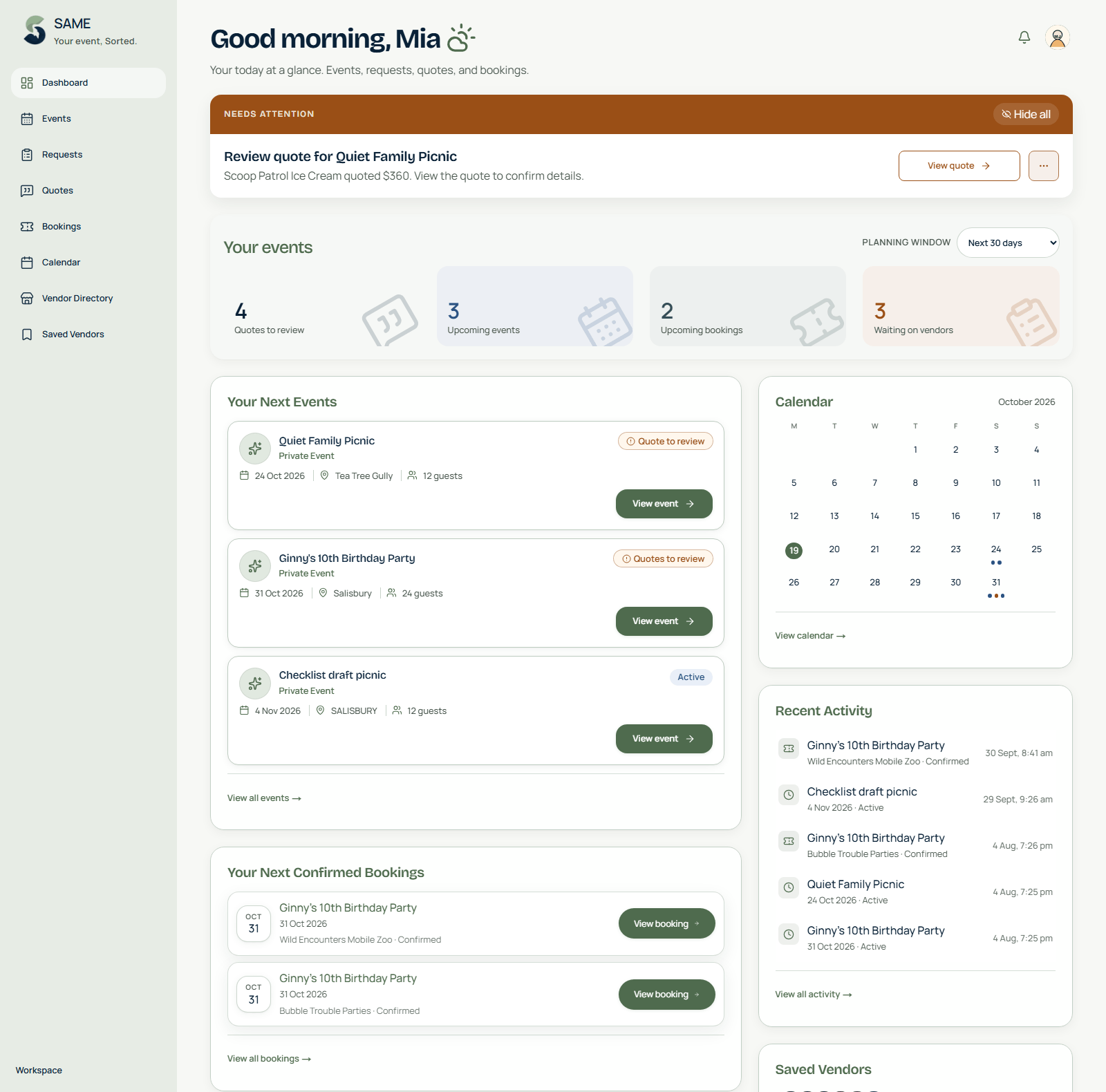Open Calendar in the sidebar
The image size is (1106, 1092).
[88, 263]
